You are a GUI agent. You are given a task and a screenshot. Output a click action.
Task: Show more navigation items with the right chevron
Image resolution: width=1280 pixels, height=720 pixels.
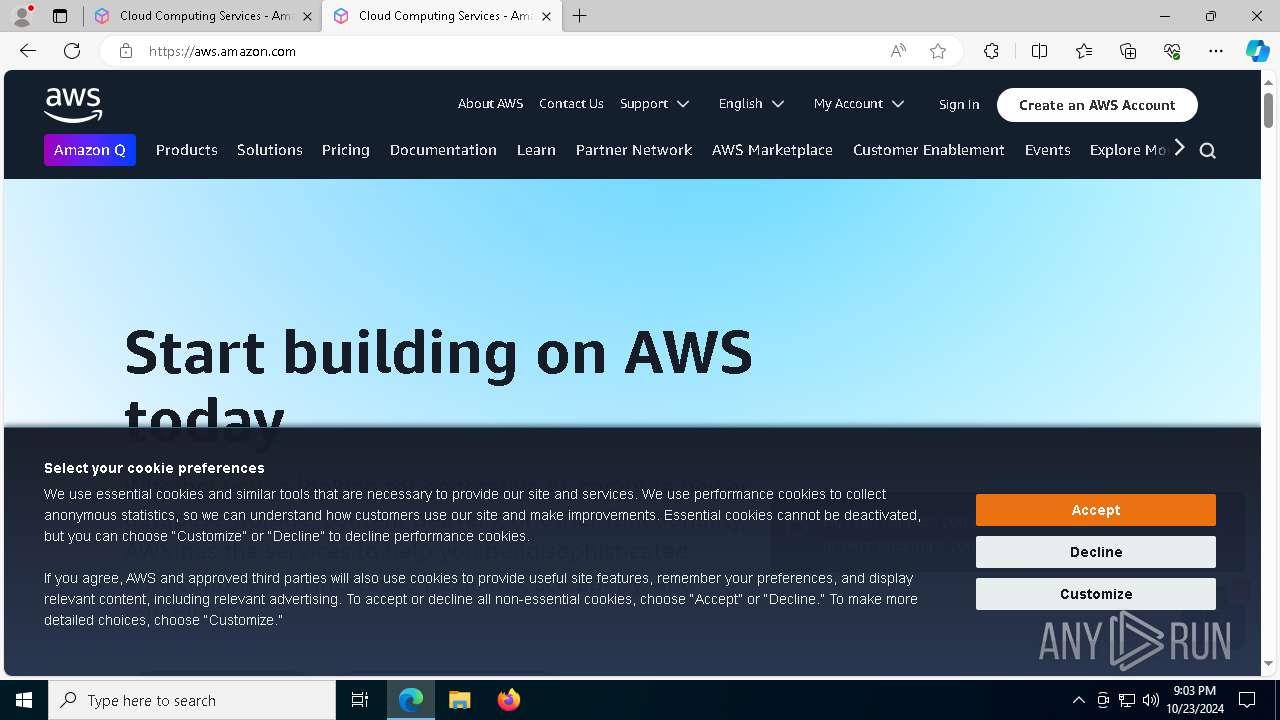pos(1179,148)
